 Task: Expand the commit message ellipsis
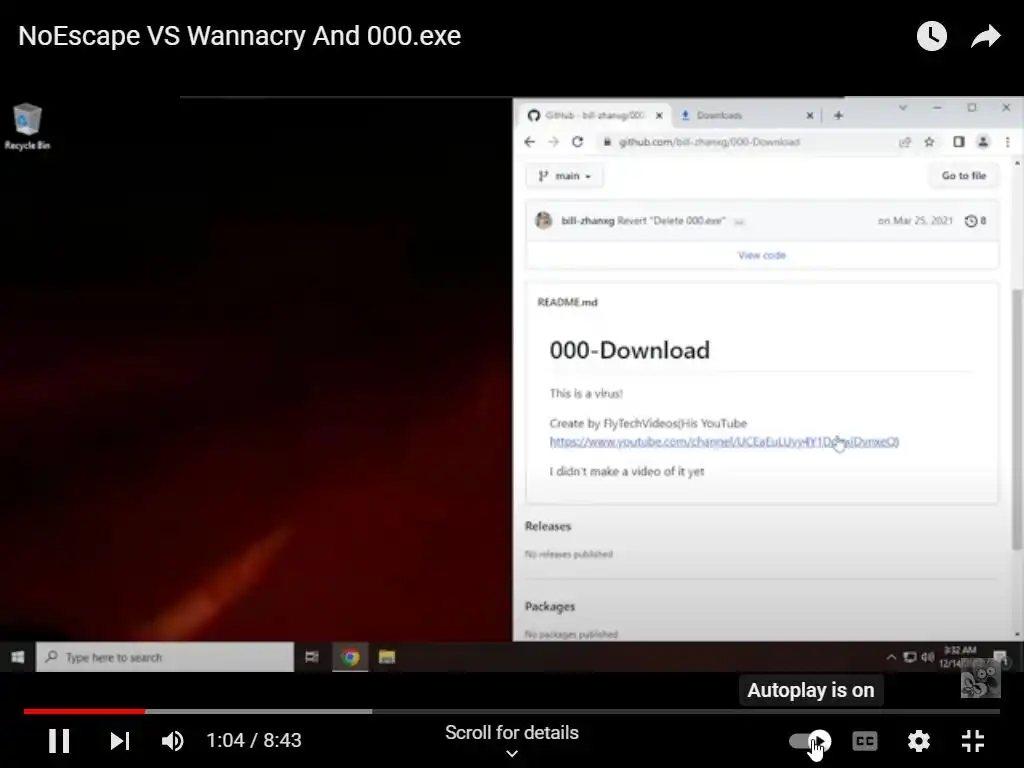coord(739,221)
